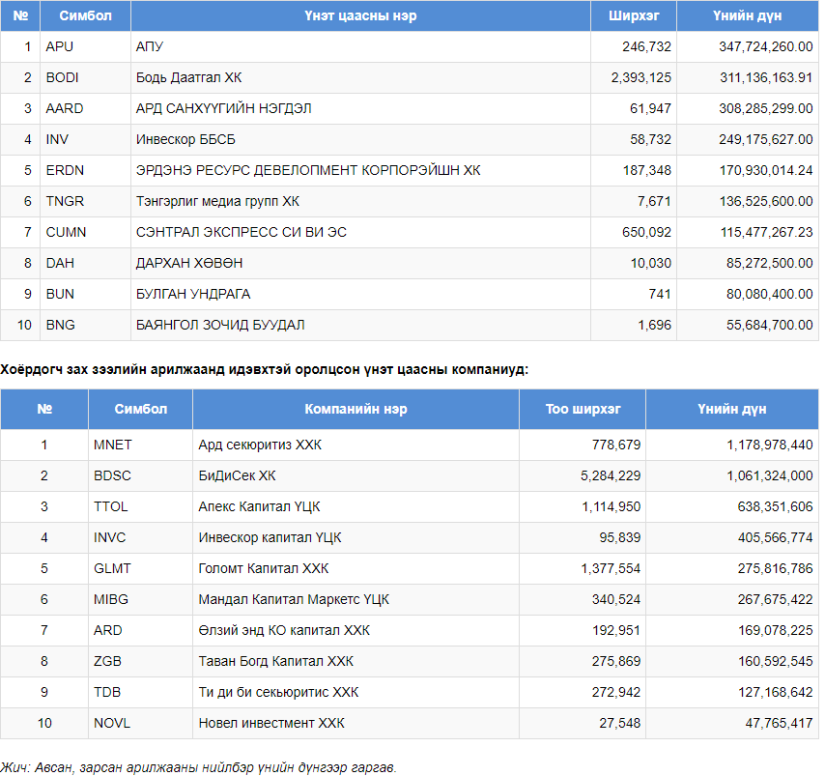Click АРД САНХҮҮГИЙН НЭГДЭЛ name
The image size is (825, 776).
tap(224, 108)
